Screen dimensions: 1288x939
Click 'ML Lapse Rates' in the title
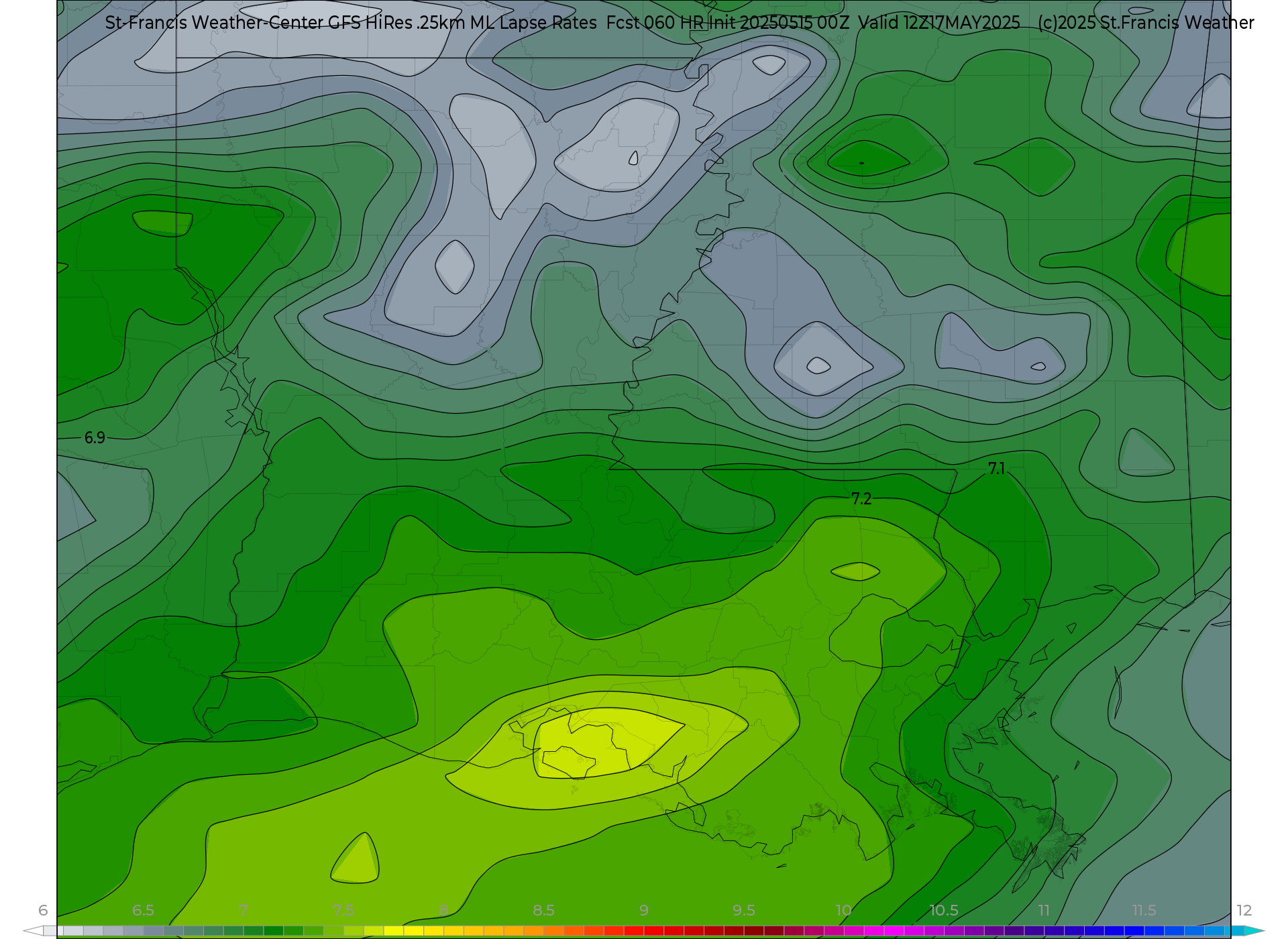[x=533, y=23]
